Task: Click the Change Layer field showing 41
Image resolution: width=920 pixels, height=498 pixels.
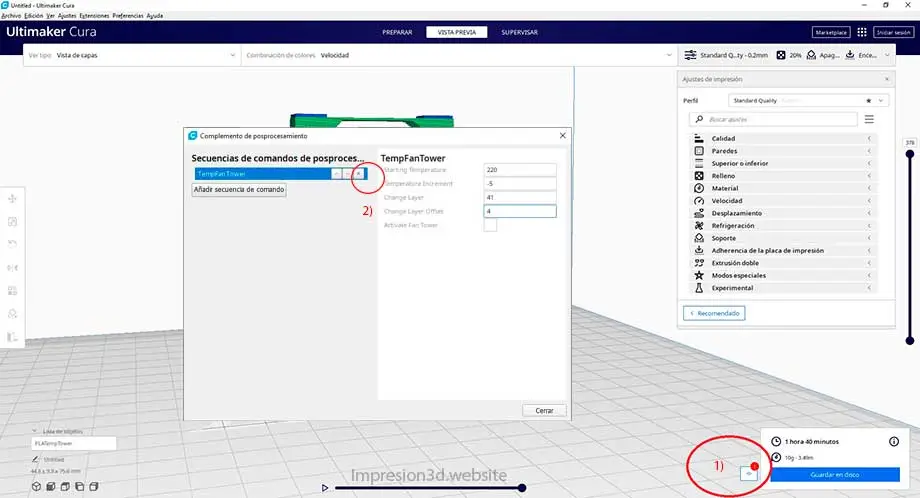Action: [x=520, y=198]
